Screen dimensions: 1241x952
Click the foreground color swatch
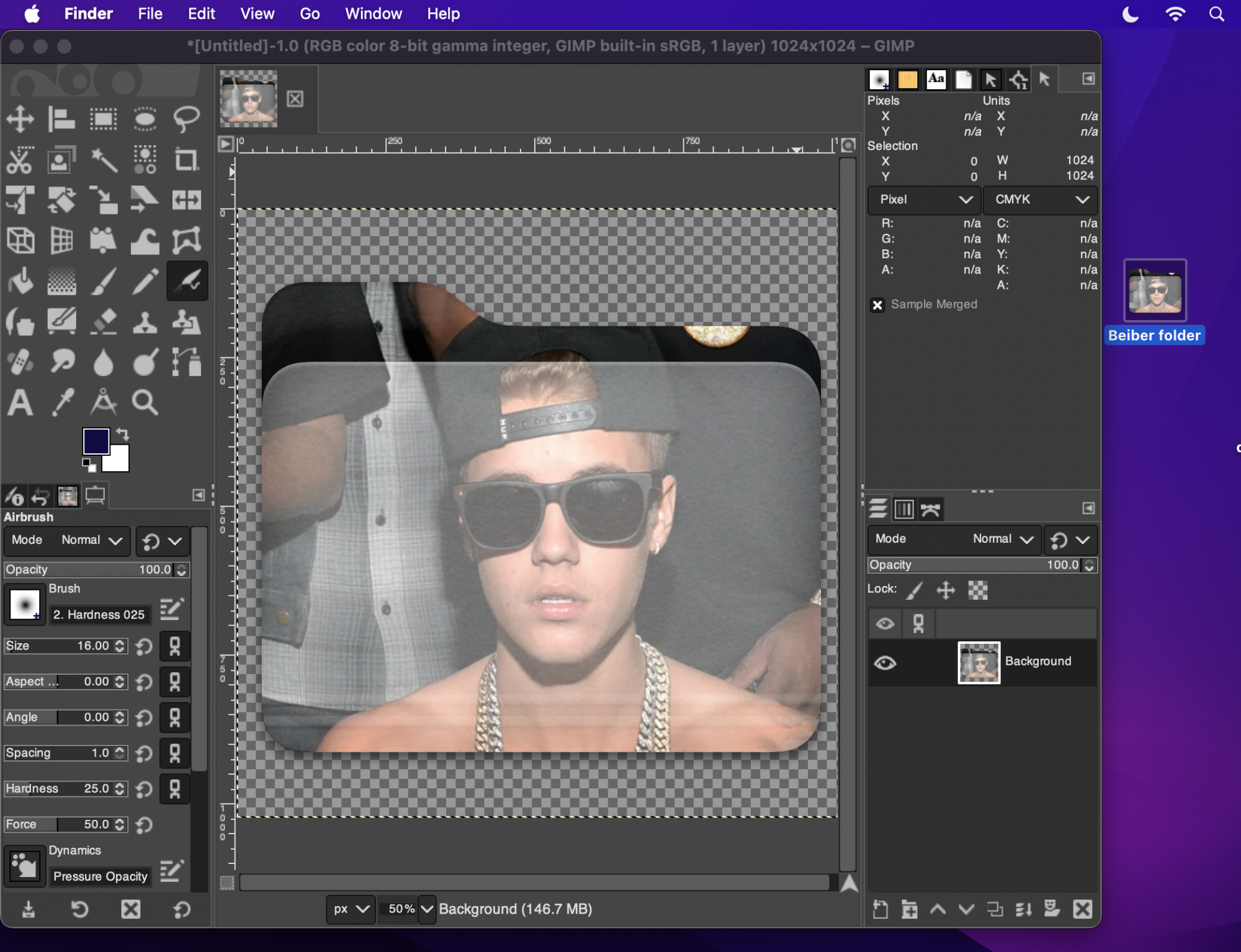(x=96, y=441)
